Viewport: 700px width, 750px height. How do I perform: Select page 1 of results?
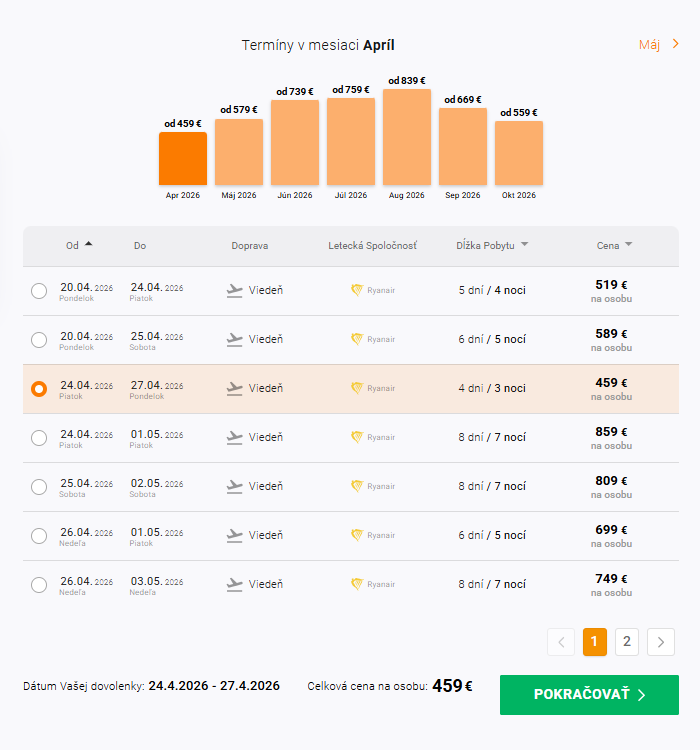pos(595,642)
